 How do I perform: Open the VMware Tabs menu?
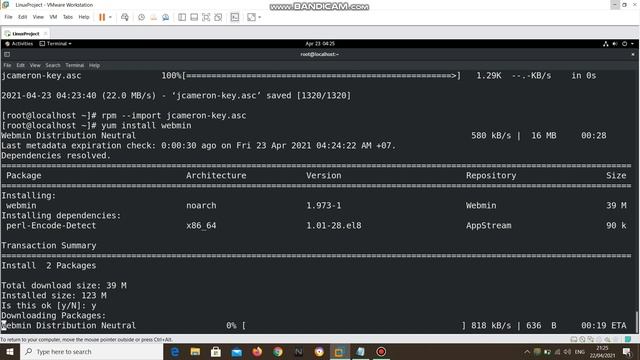(x=68, y=17)
